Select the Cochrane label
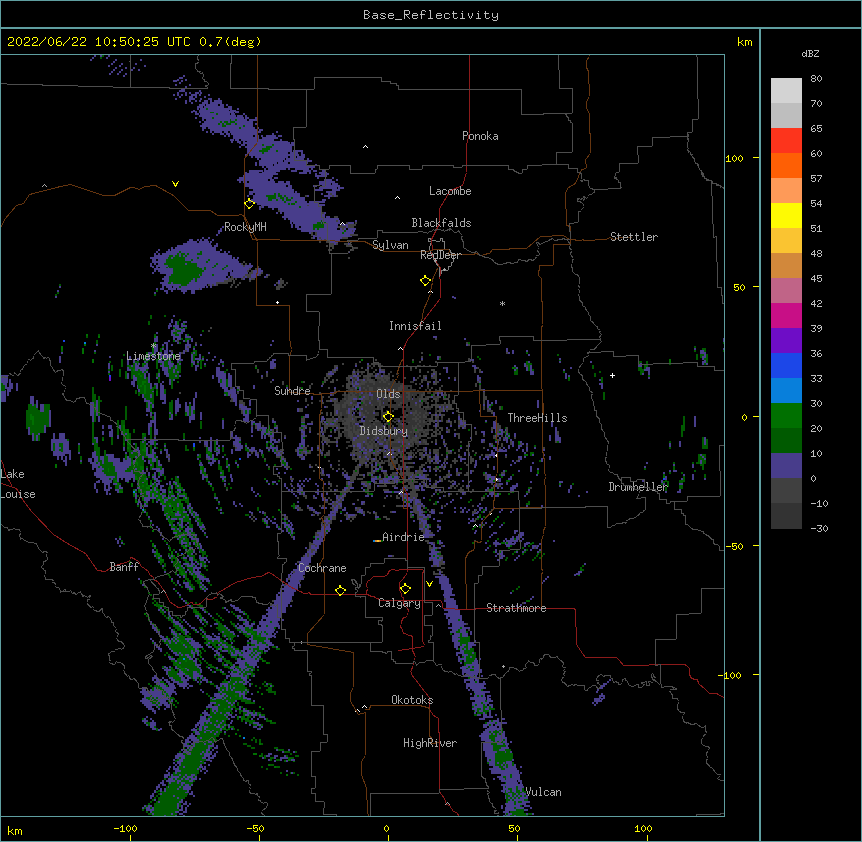 322,568
